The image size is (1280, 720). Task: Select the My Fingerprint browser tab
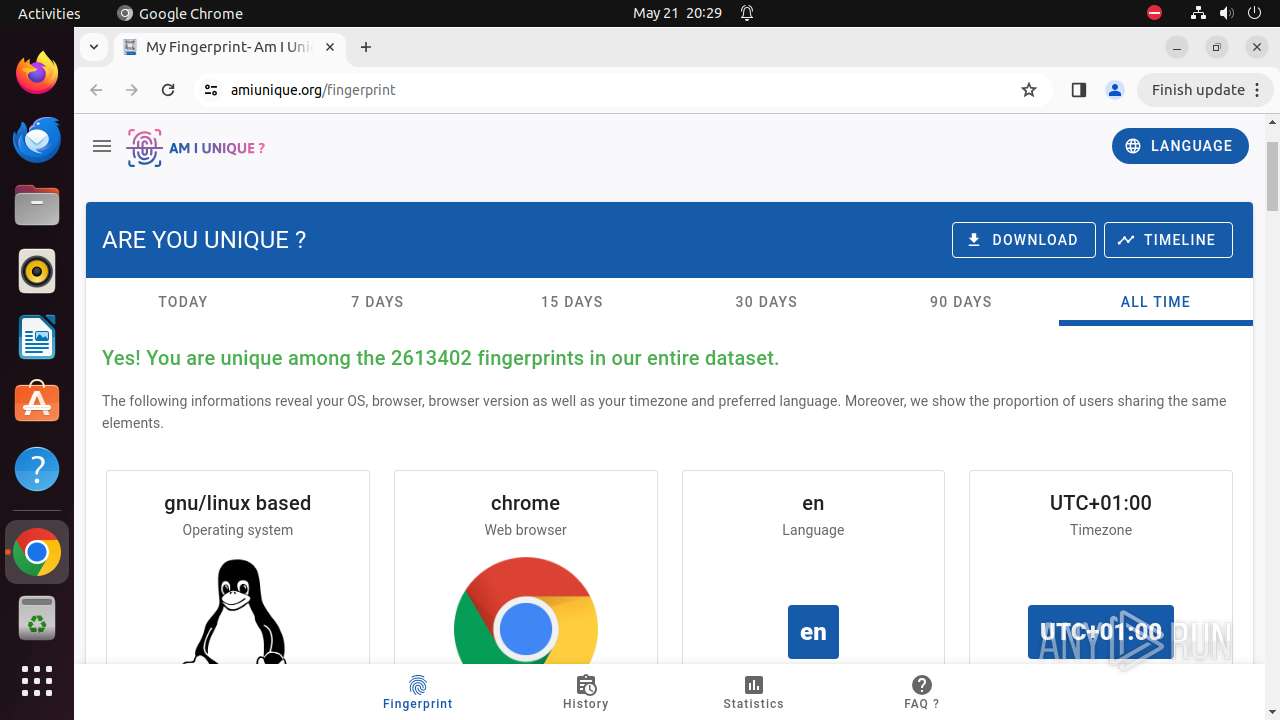(229, 47)
